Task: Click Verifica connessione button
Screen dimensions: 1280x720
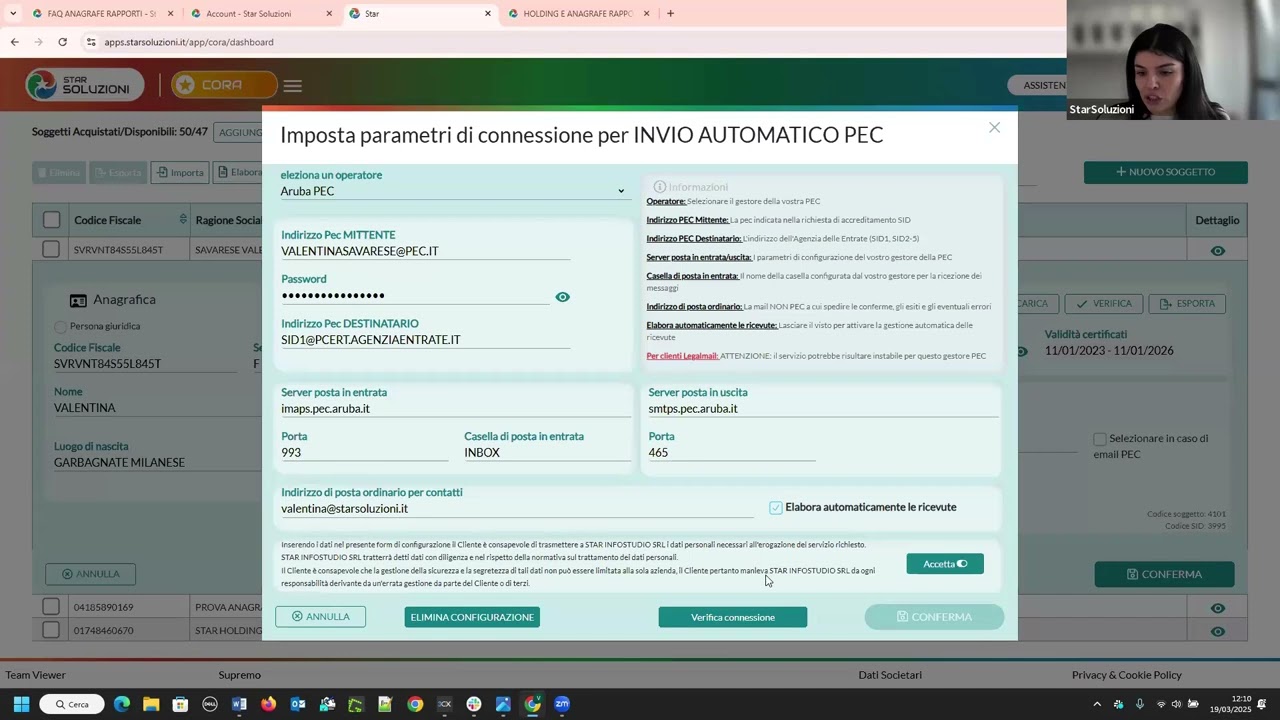Action: [733, 617]
